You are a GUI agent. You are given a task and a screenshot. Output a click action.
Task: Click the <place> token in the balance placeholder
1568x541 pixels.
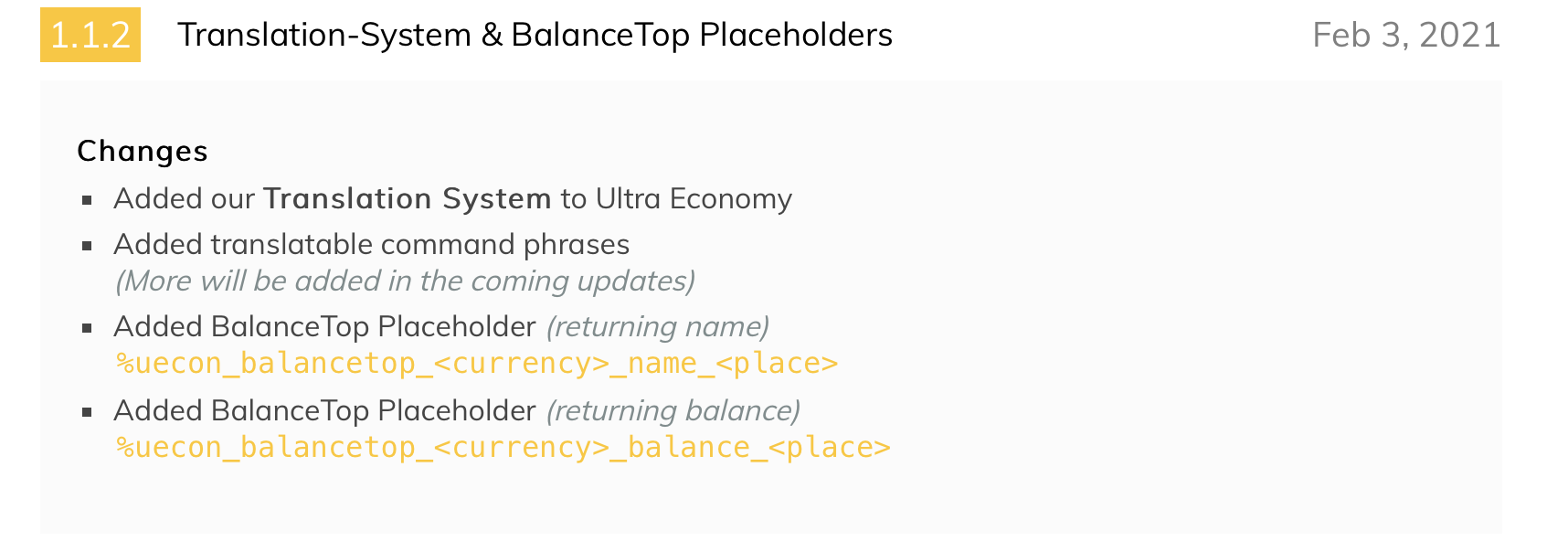click(x=829, y=448)
